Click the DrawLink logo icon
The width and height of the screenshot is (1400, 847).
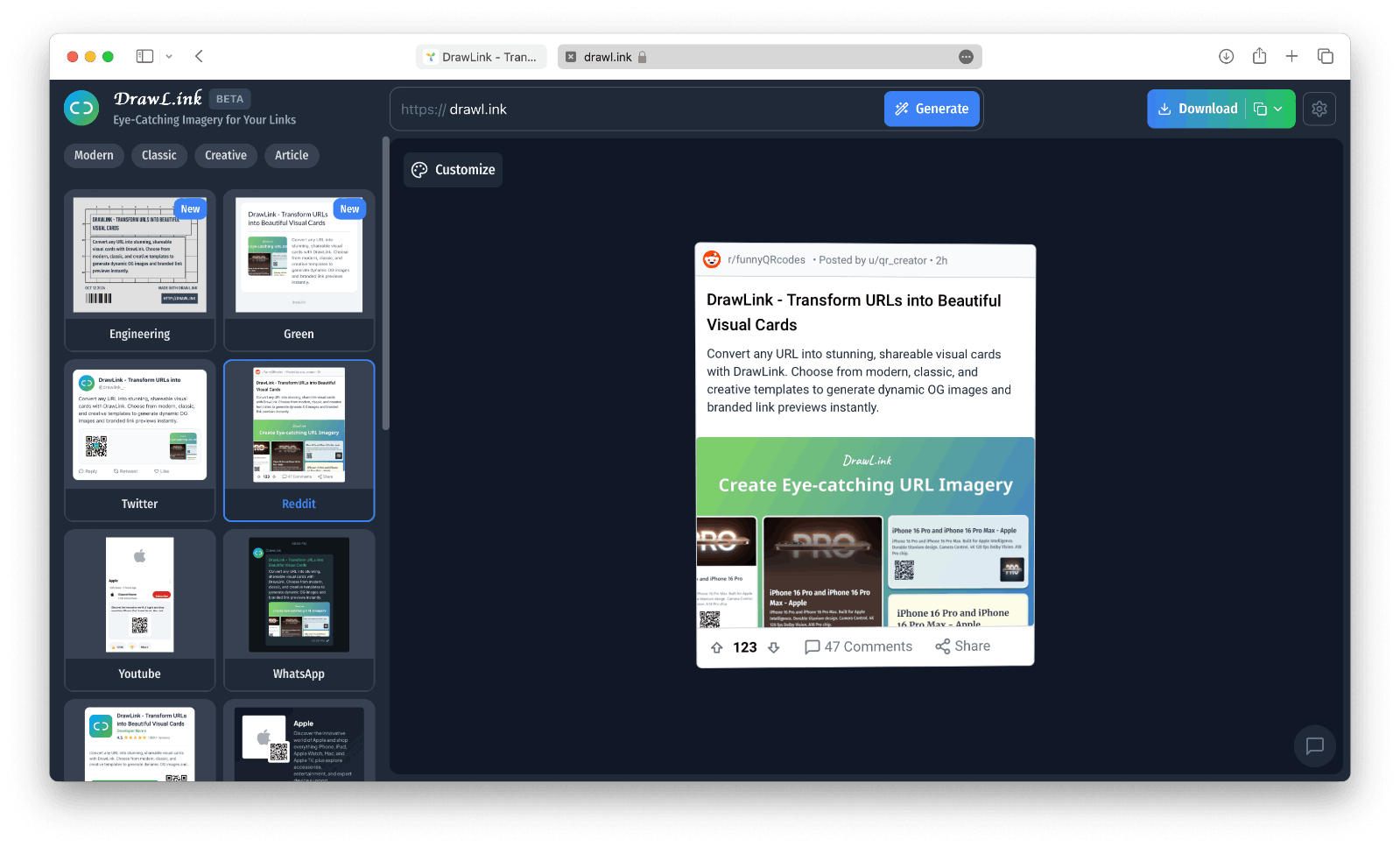(81, 109)
